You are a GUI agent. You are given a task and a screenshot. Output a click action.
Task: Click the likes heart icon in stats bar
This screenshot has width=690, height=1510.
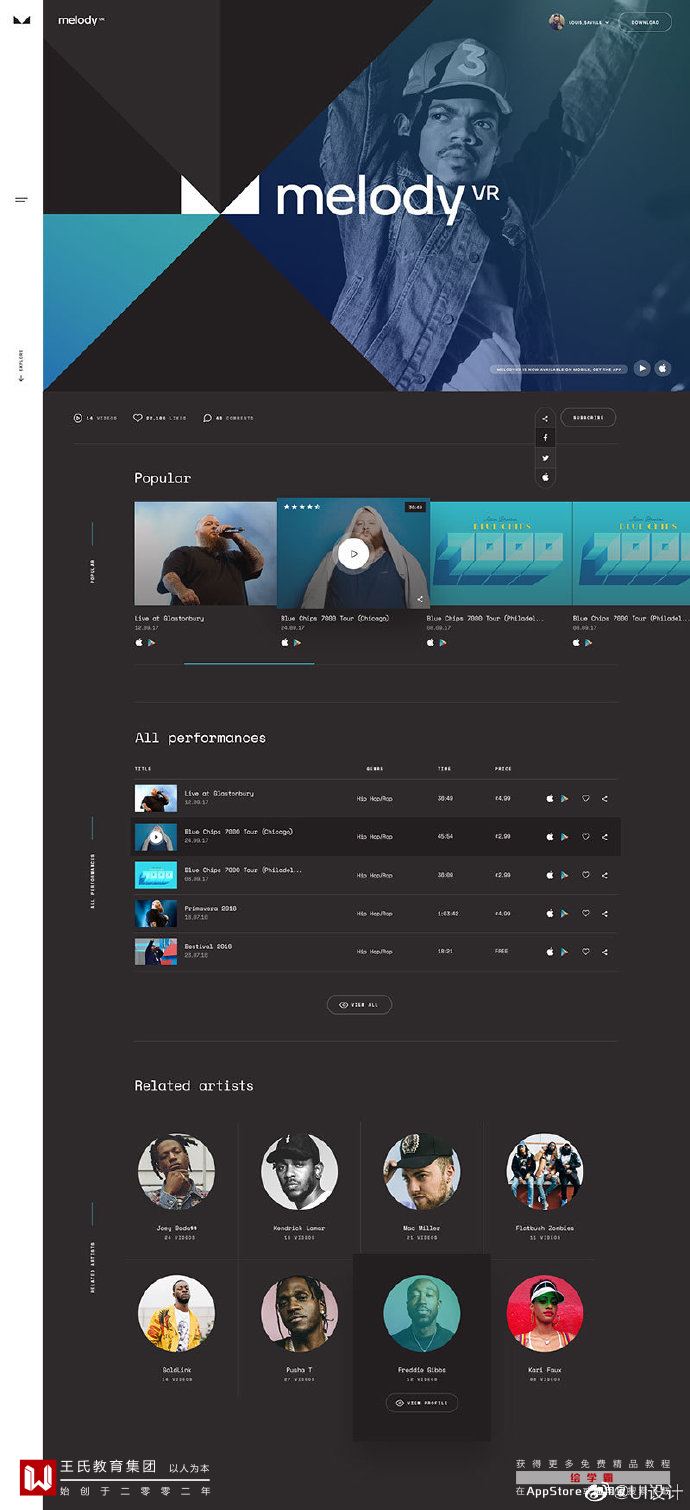click(138, 418)
